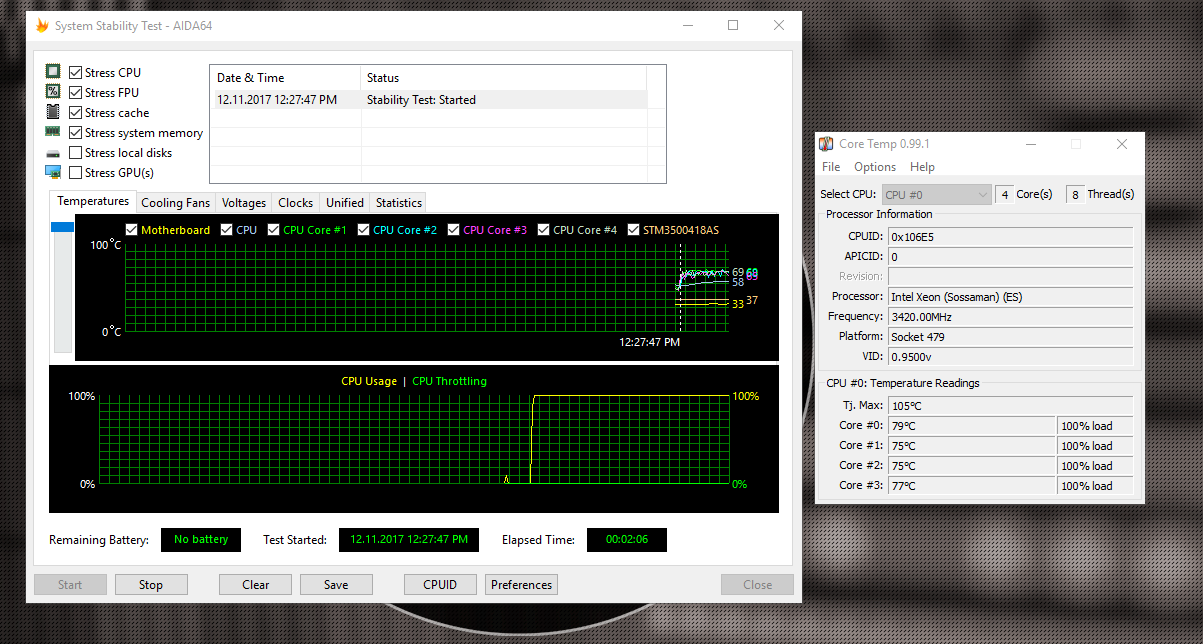
Task: Click the CPU chip icon beside Stress CPU
Action: [53, 72]
